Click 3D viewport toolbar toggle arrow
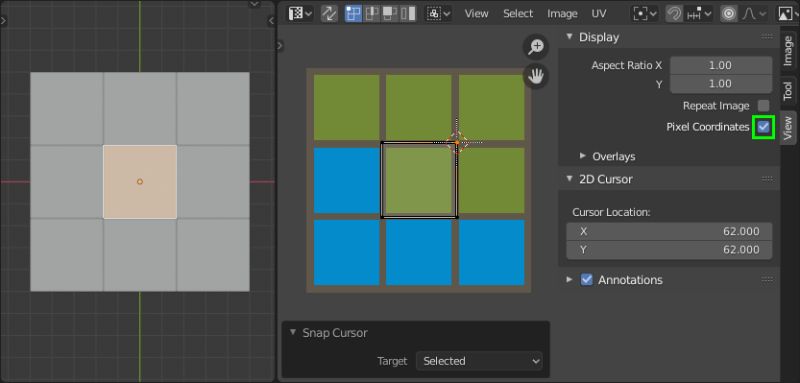Image resolution: width=800 pixels, height=383 pixels. pos(4,21)
